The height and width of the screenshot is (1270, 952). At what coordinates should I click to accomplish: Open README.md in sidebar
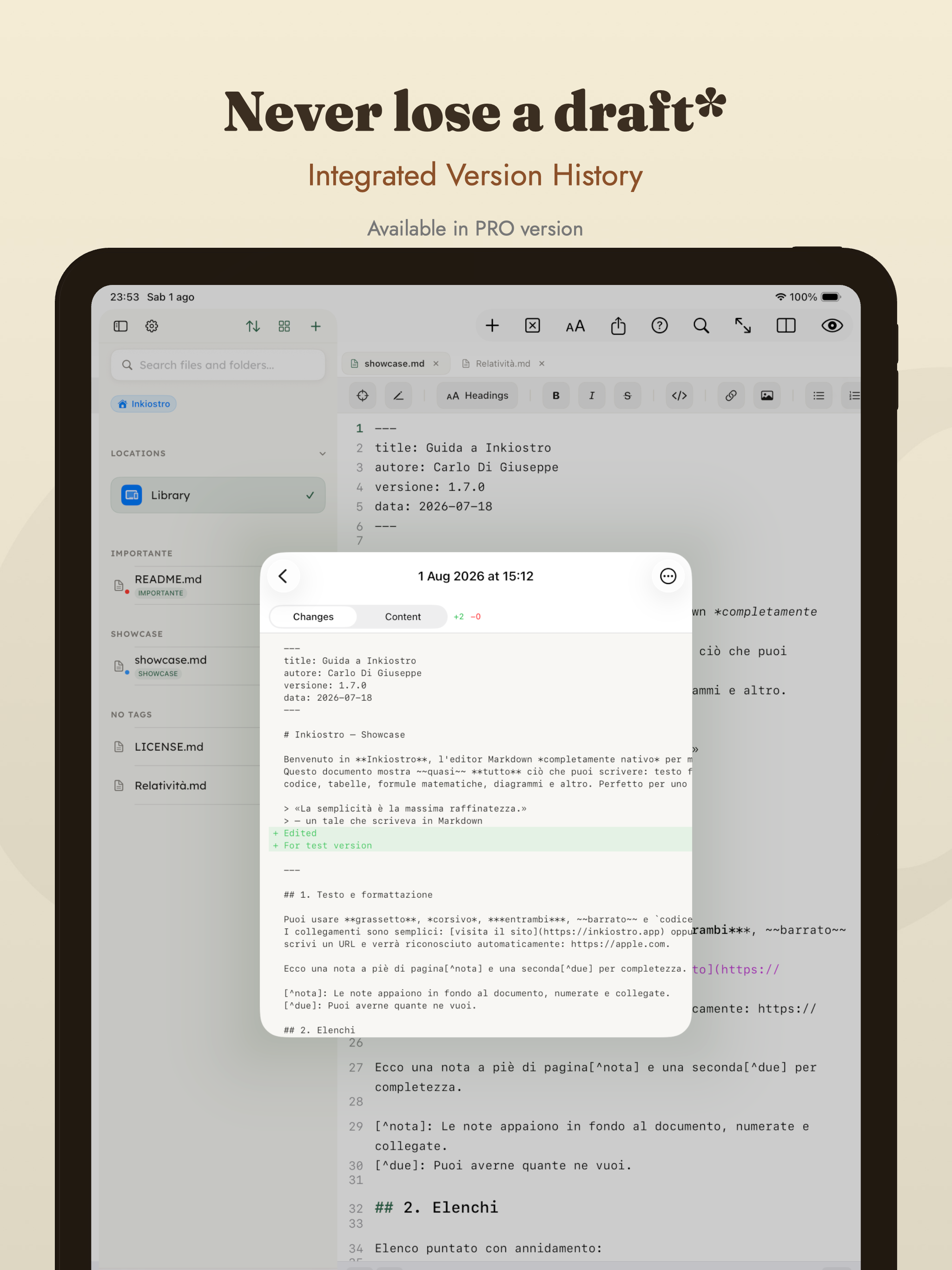click(168, 579)
